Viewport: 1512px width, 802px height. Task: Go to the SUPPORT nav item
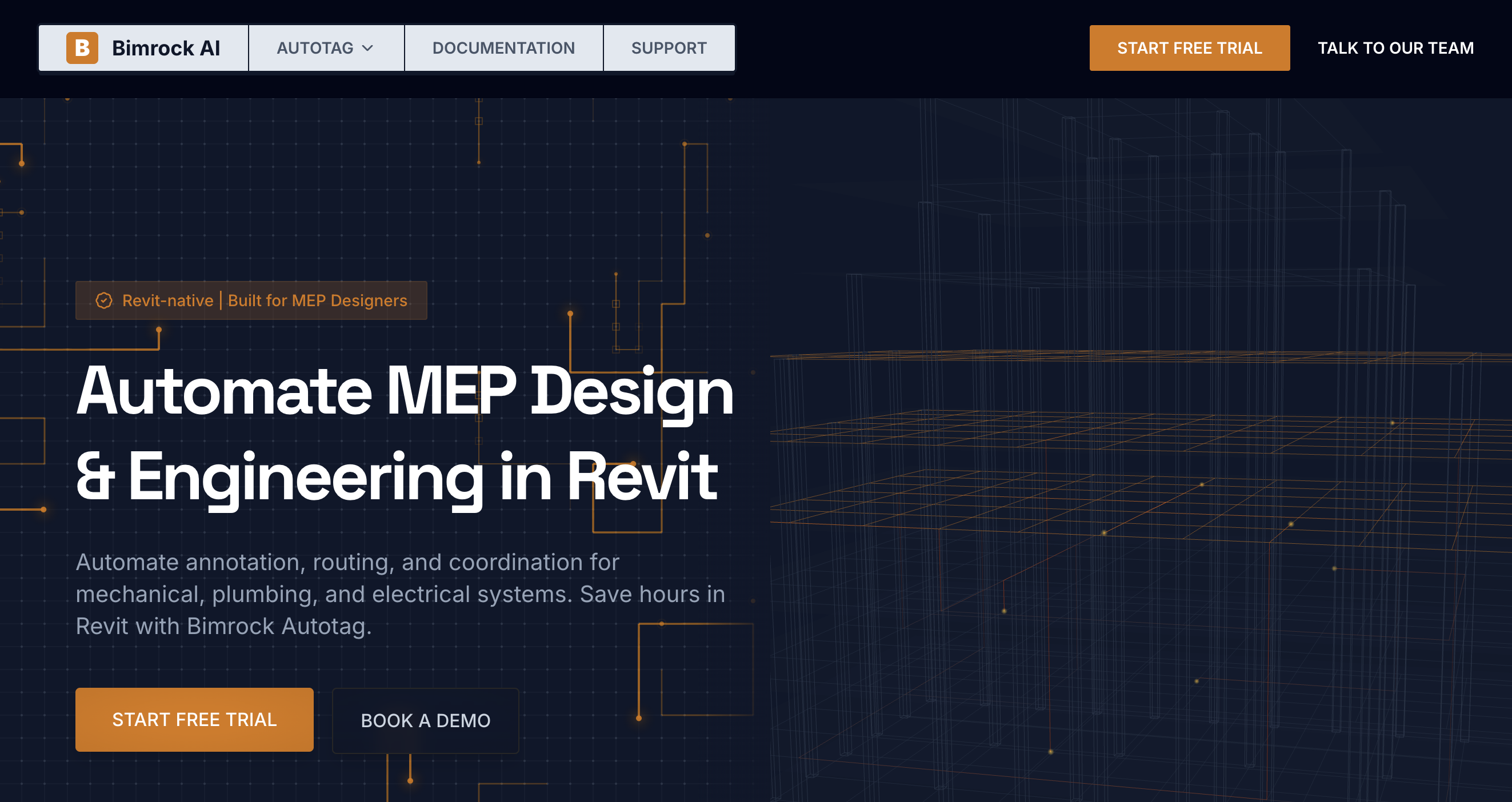coord(669,48)
